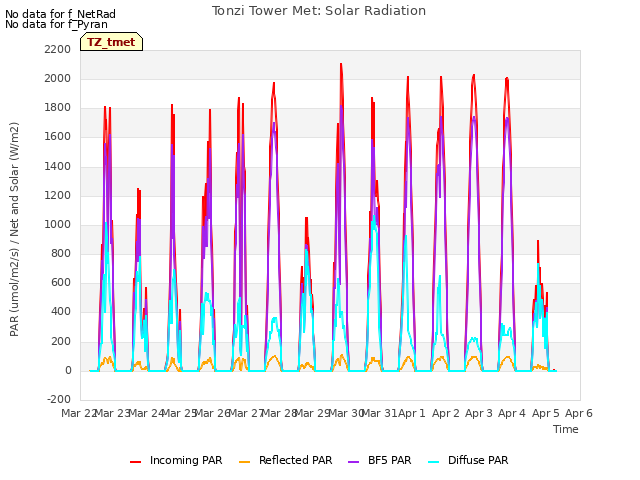The width and height of the screenshot is (640, 480).
Task: Click the chart title Tonzi Tower Met: Solar Radiation
Action: 319,11
